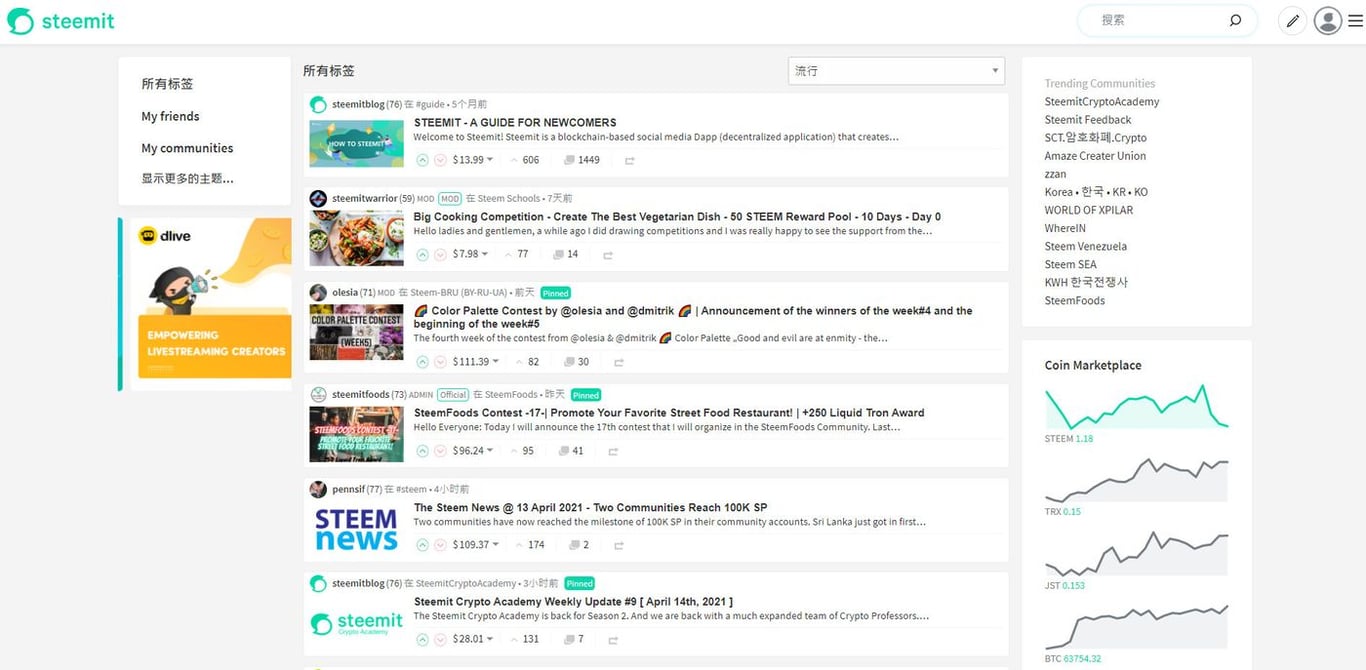
Task: Open title 'STEEMIT - A GUIDE FOR NEWCOMERS'
Action: click(515, 123)
